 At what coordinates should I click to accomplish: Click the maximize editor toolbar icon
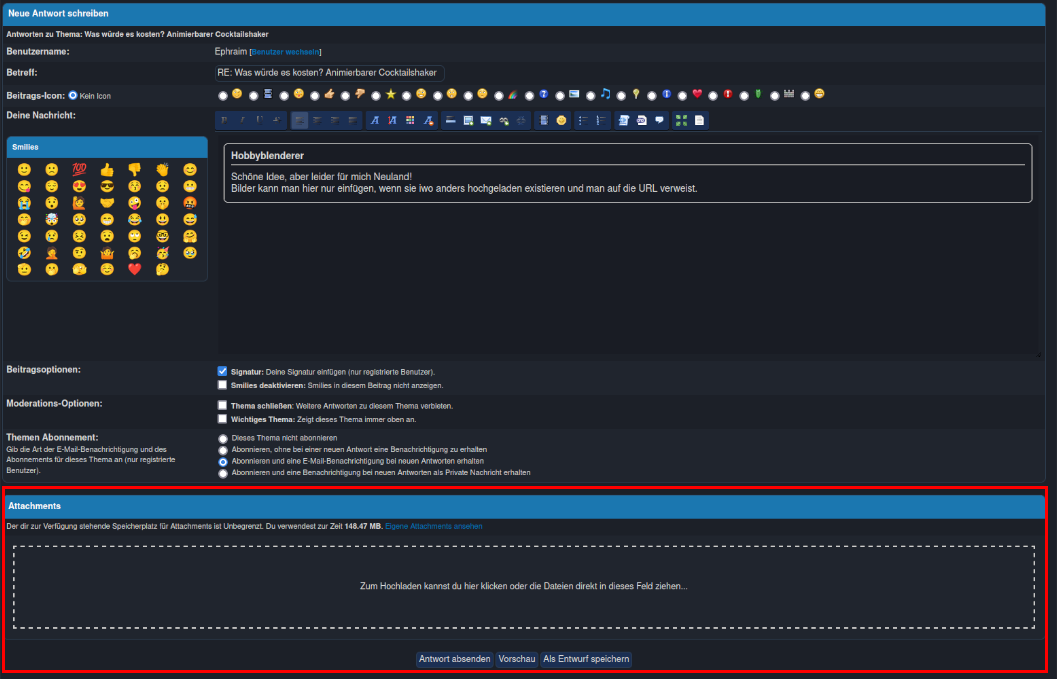(681, 121)
